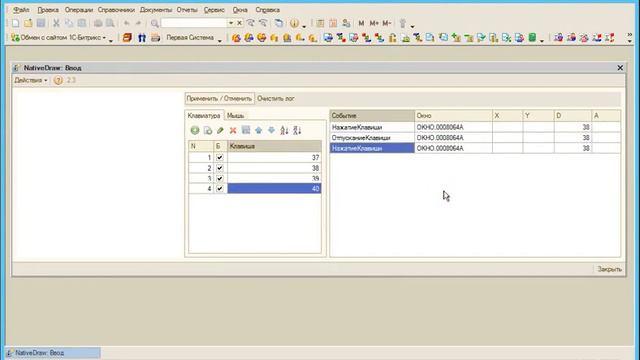The image size is (640, 360).
Task: Open the Справочники menu
Action: tap(116, 10)
